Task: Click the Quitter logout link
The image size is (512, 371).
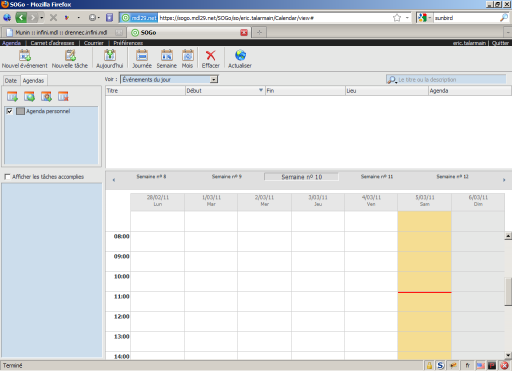Action: [x=500, y=43]
